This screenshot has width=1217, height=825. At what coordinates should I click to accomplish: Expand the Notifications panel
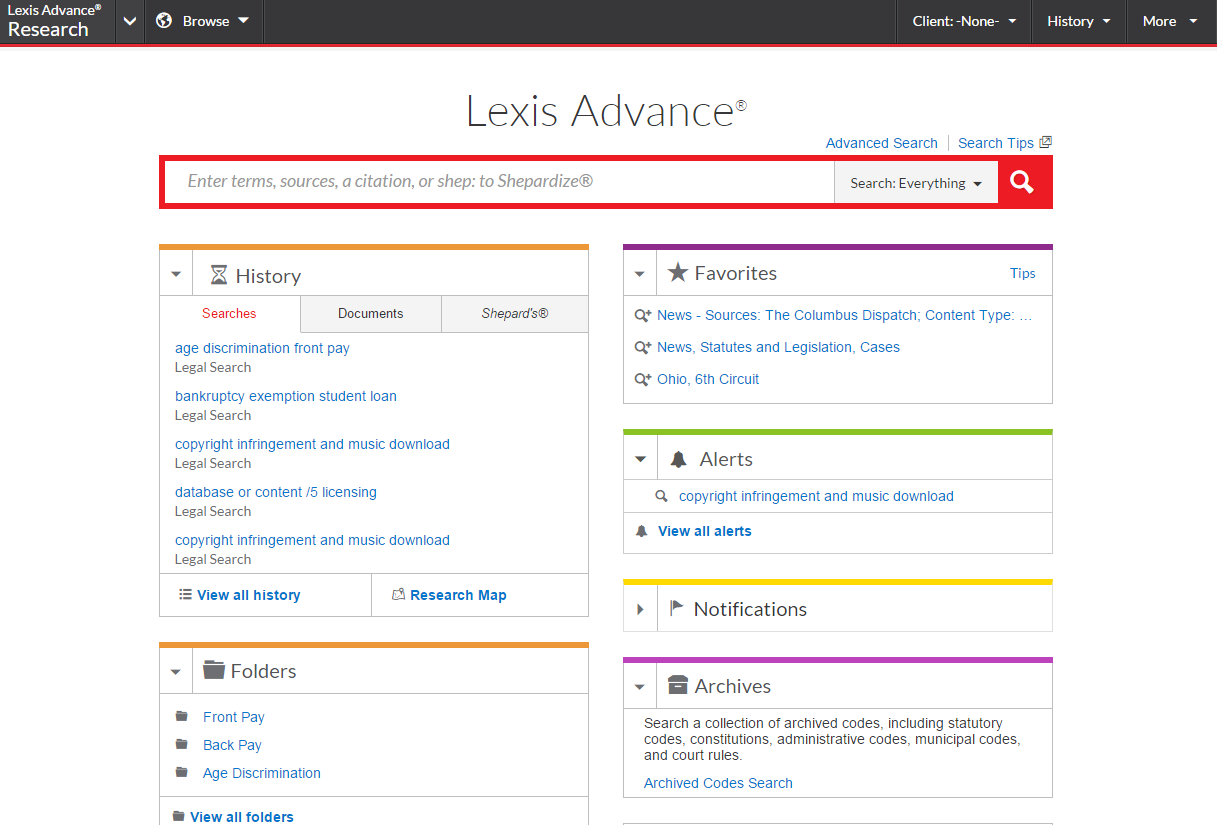[x=640, y=609]
